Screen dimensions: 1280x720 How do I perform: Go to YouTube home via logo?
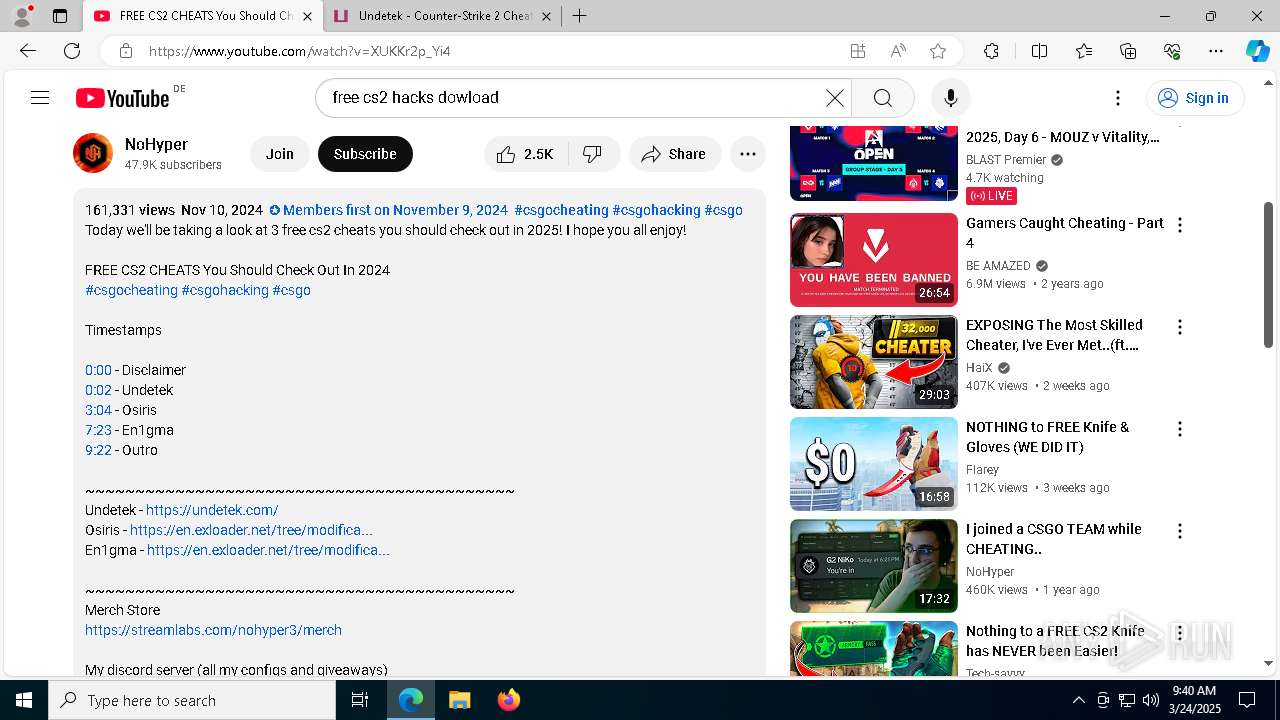point(124,98)
